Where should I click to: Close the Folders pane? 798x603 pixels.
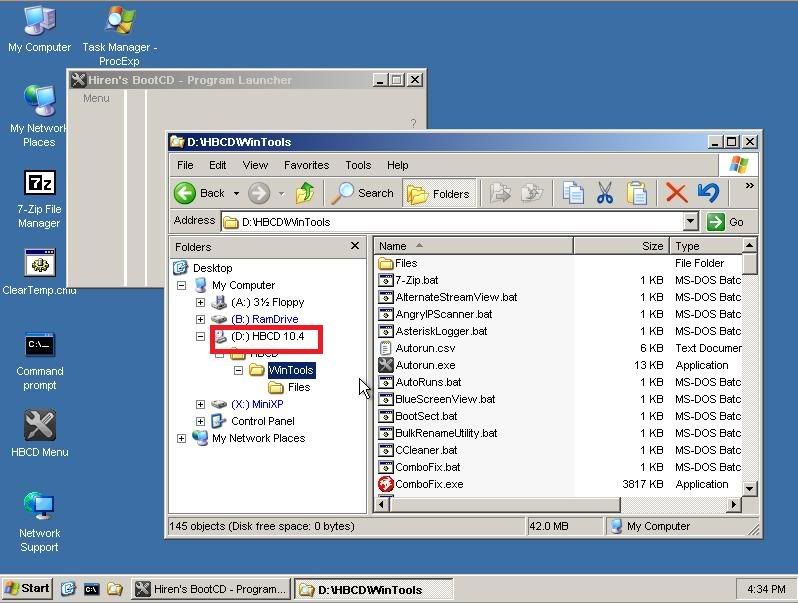pos(355,246)
